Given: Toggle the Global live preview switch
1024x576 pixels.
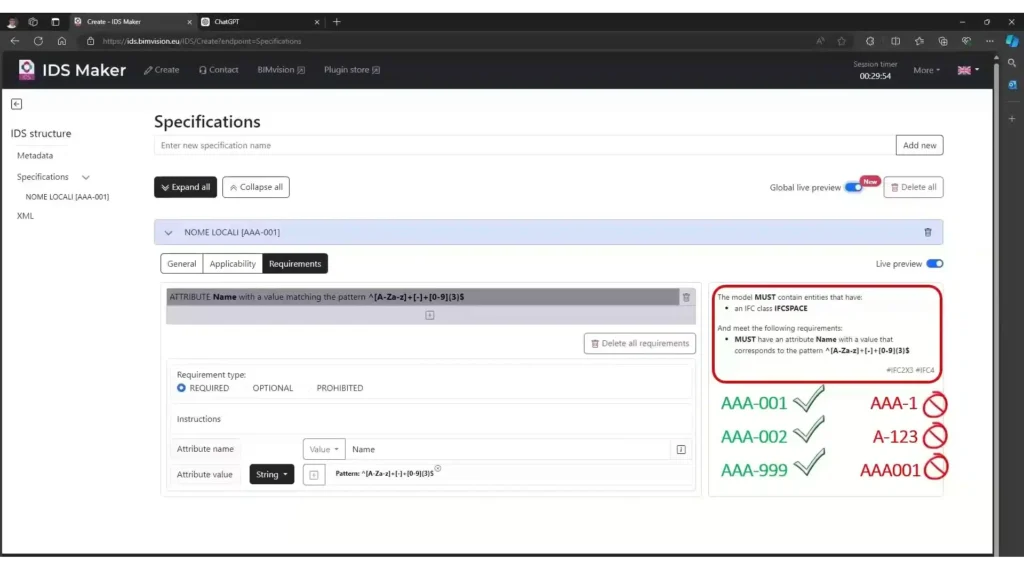Looking at the screenshot, I should pyautogui.click(x=853, y=187).
